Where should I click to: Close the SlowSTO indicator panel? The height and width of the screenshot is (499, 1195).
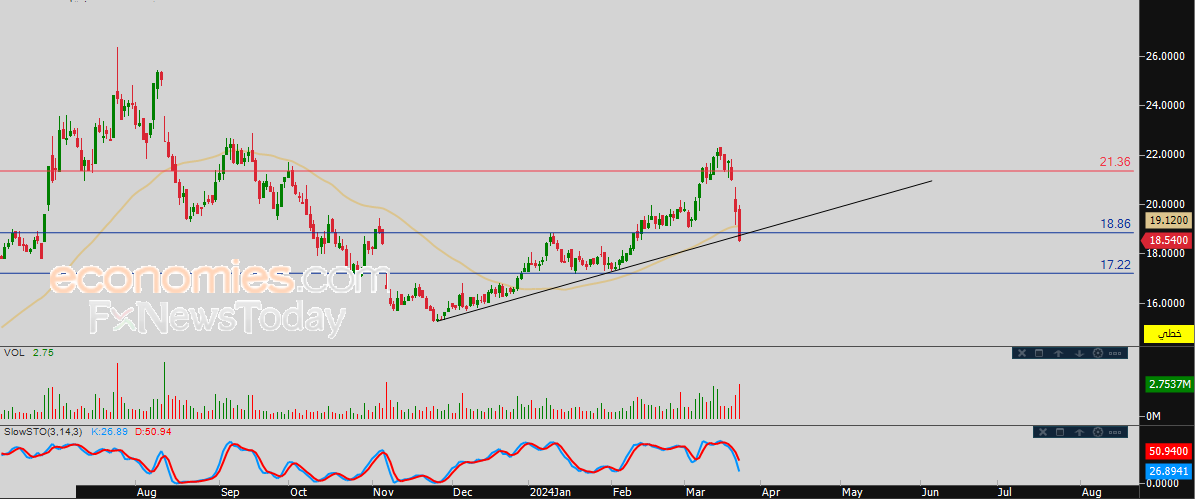point(1043,432)
